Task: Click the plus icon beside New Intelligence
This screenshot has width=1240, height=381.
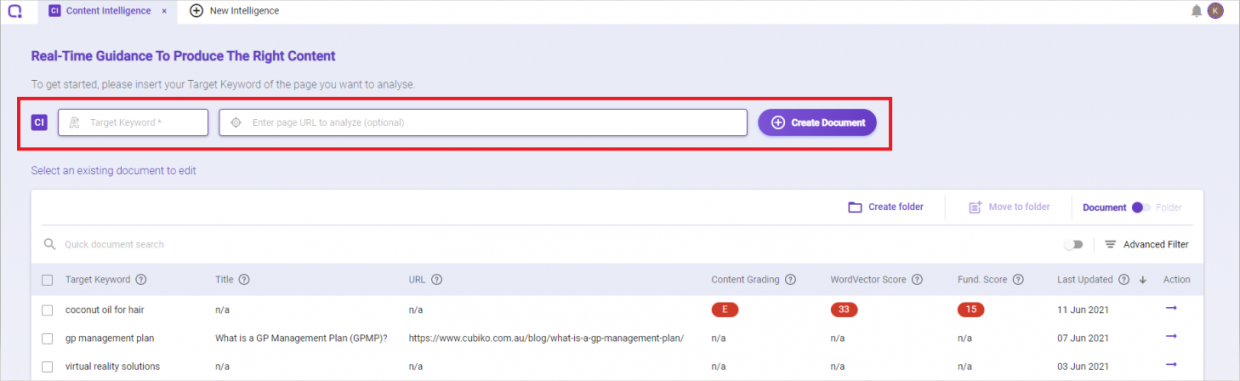Action: pyautogui.click(x=196, y=11)
